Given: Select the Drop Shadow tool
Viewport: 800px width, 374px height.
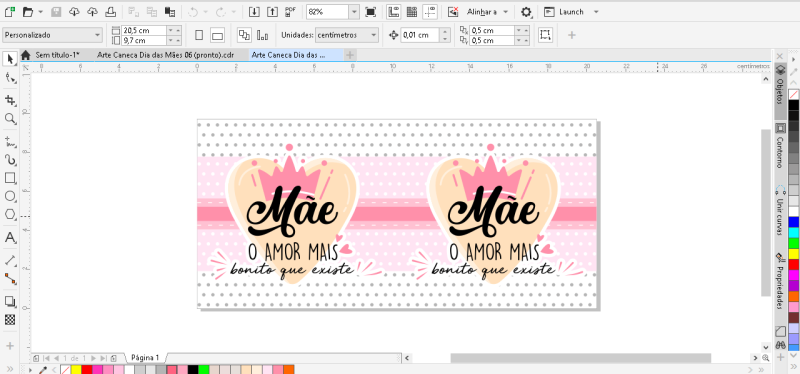Looking at the screenshot, I should pos(10,301).
